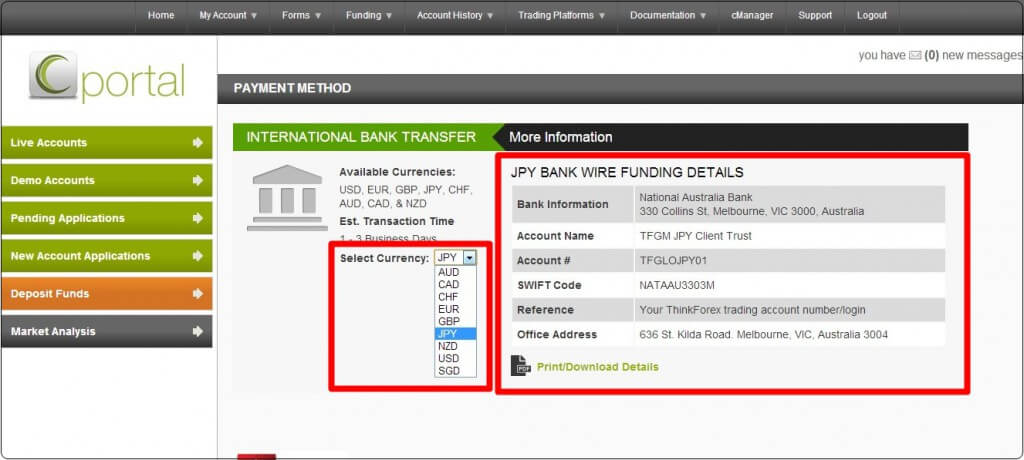Click the arrow icon on Pending Applications
This screenshot has height=460, width=1024.
tap(198, 218)
